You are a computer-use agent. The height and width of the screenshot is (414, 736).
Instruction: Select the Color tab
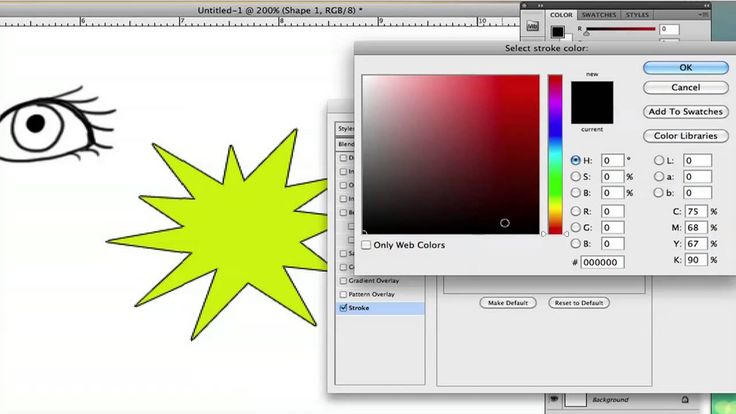tap(561, 15)
